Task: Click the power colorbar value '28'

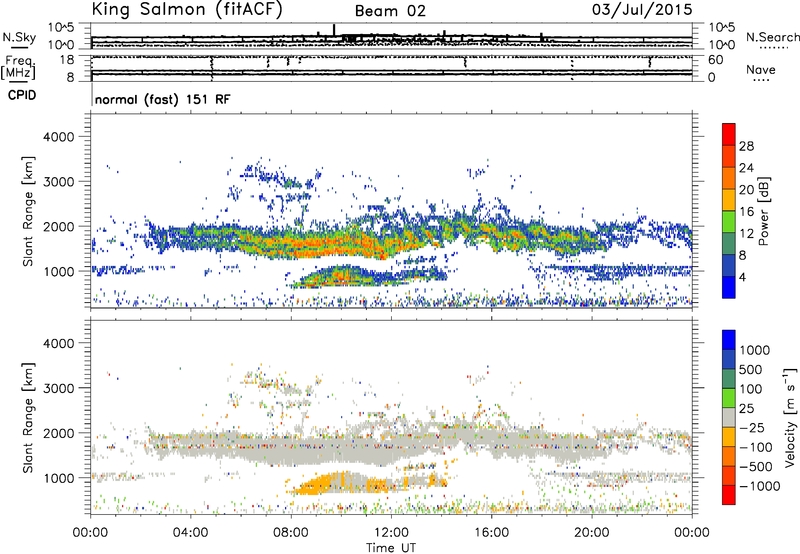Action: point(746,146)
